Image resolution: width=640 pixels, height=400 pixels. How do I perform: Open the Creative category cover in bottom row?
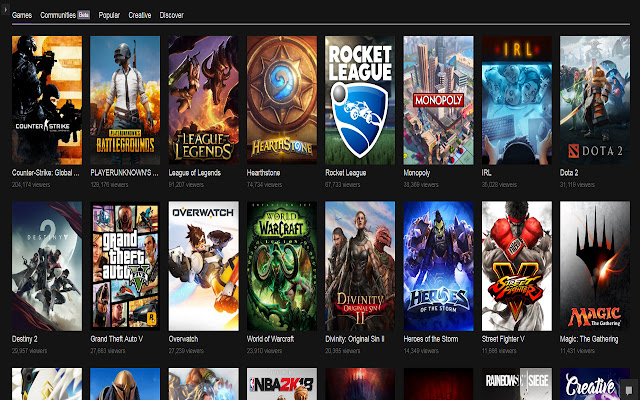[595, 384]
